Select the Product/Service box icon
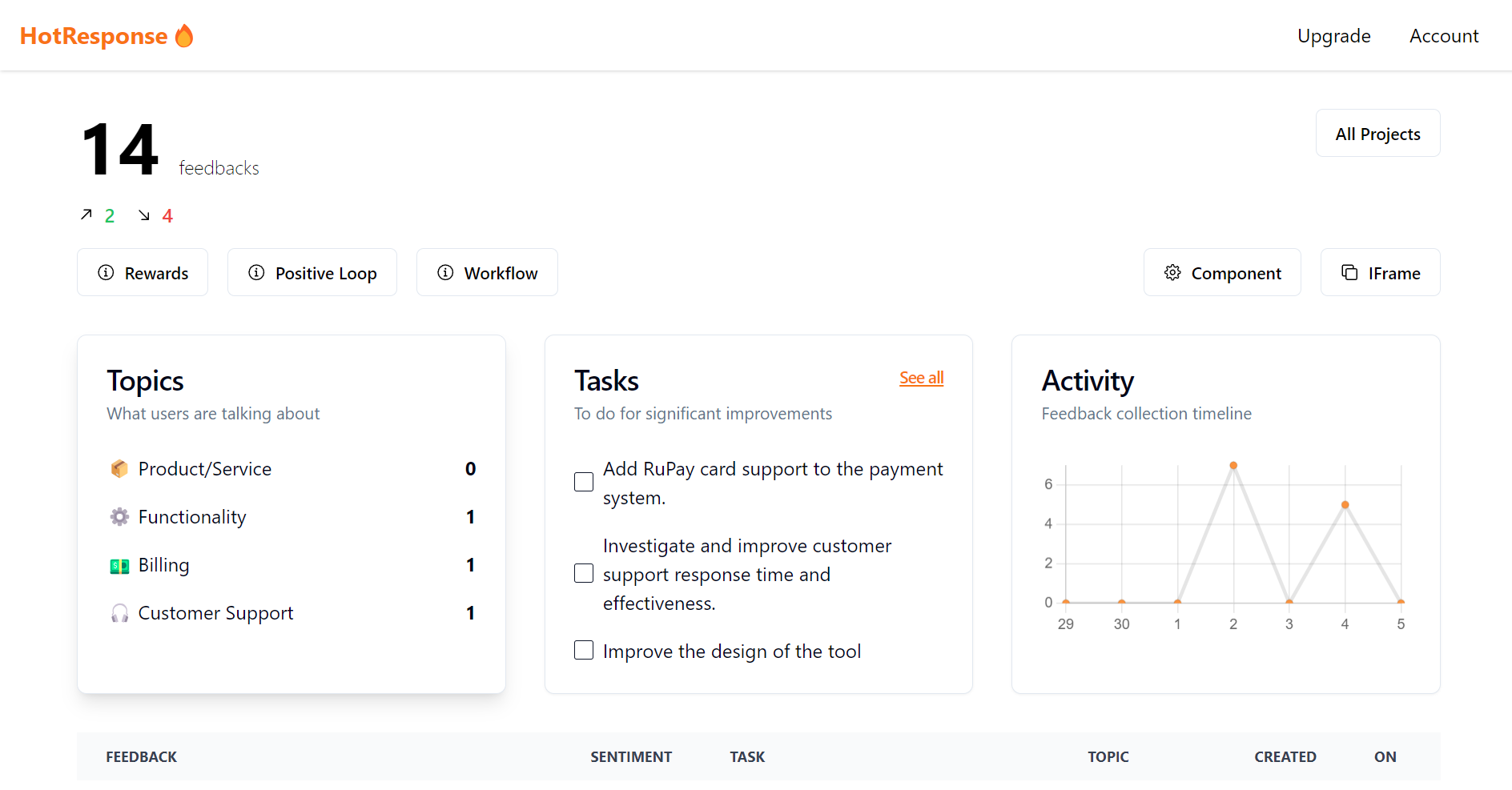The width and height of the screenshot is (1512, 790). coord(119,469)
